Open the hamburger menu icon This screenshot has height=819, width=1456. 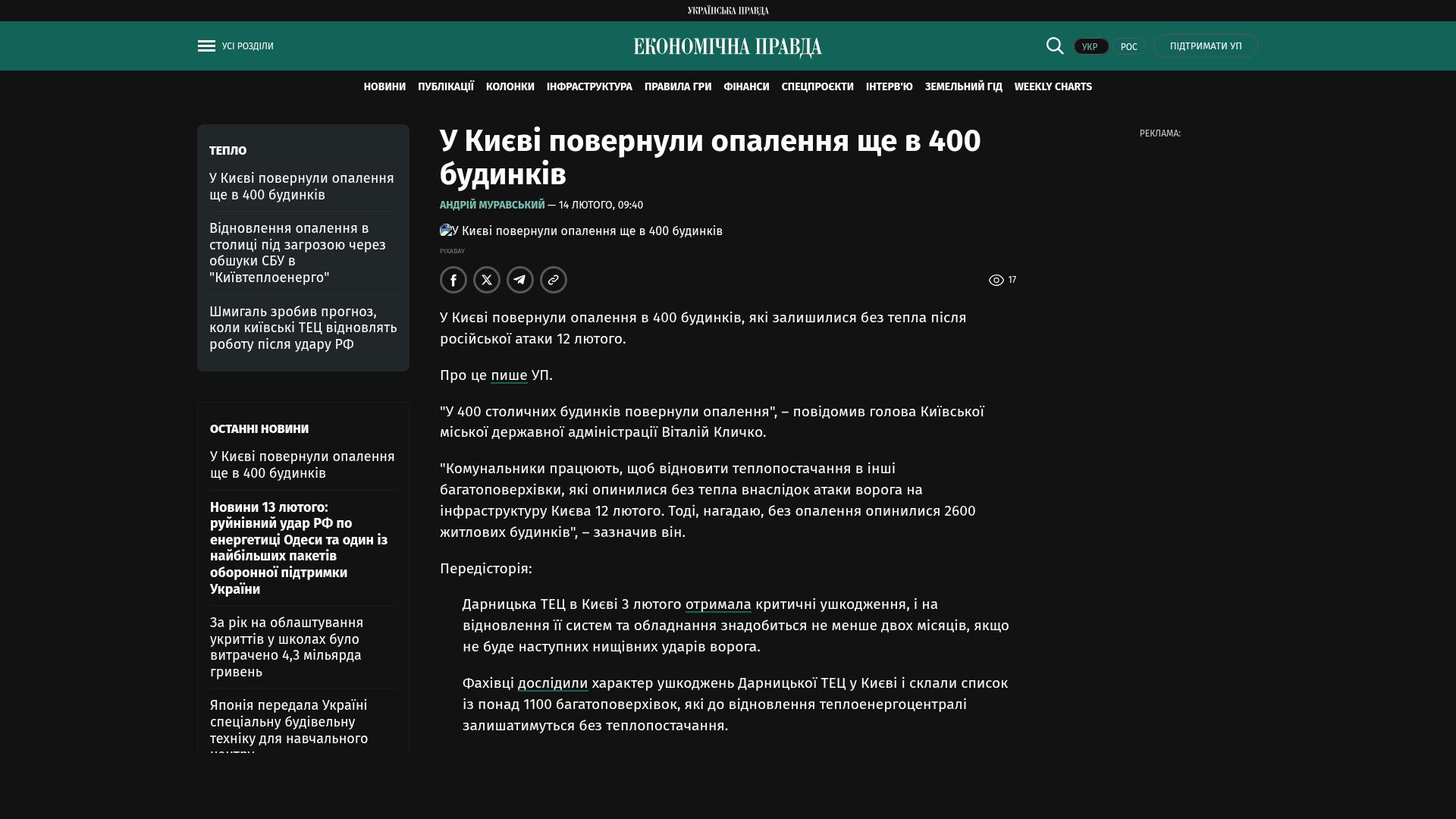pyautogui.click(x=206, y=46)
